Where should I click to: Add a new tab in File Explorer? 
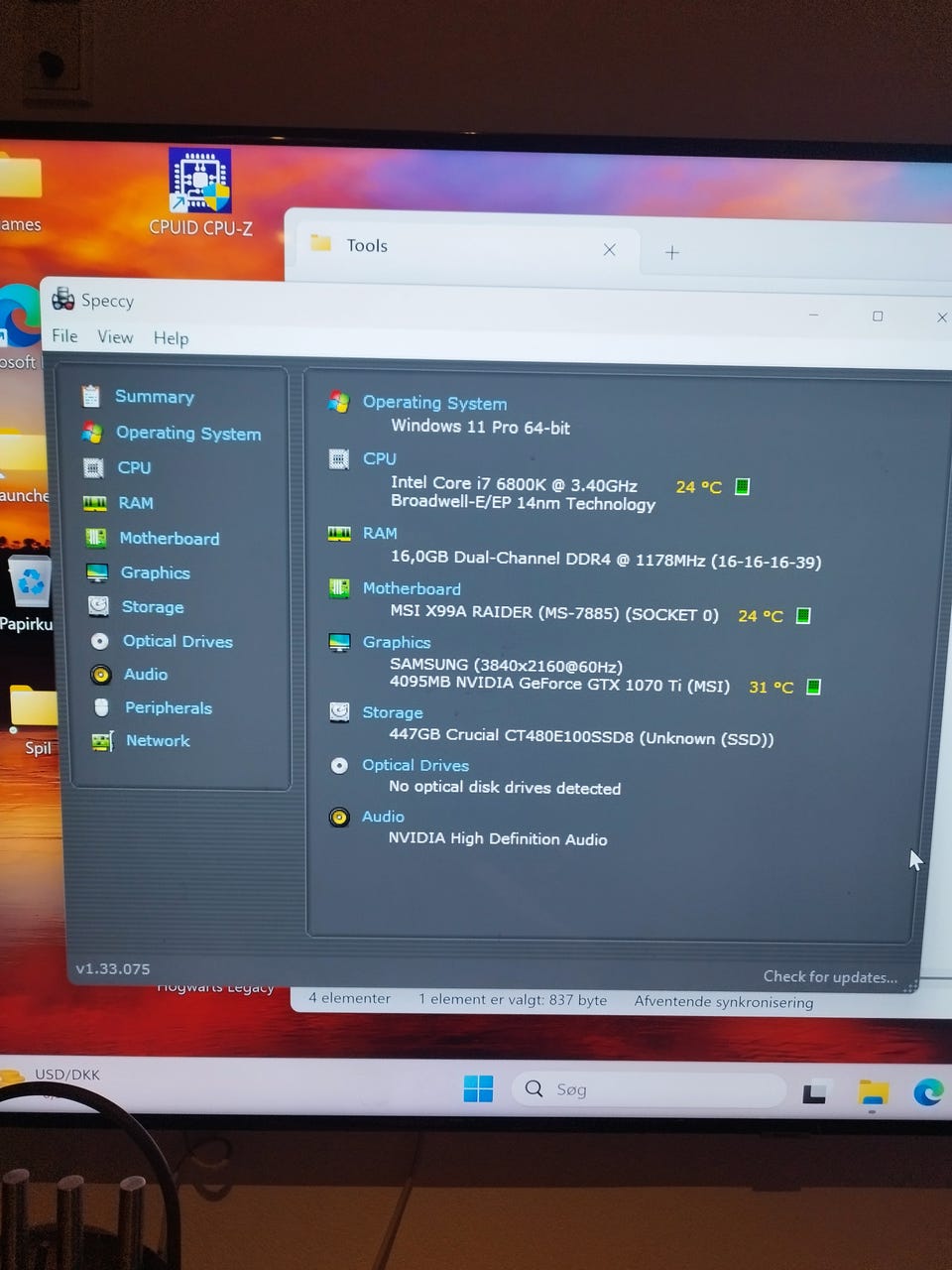coord(672,253)
